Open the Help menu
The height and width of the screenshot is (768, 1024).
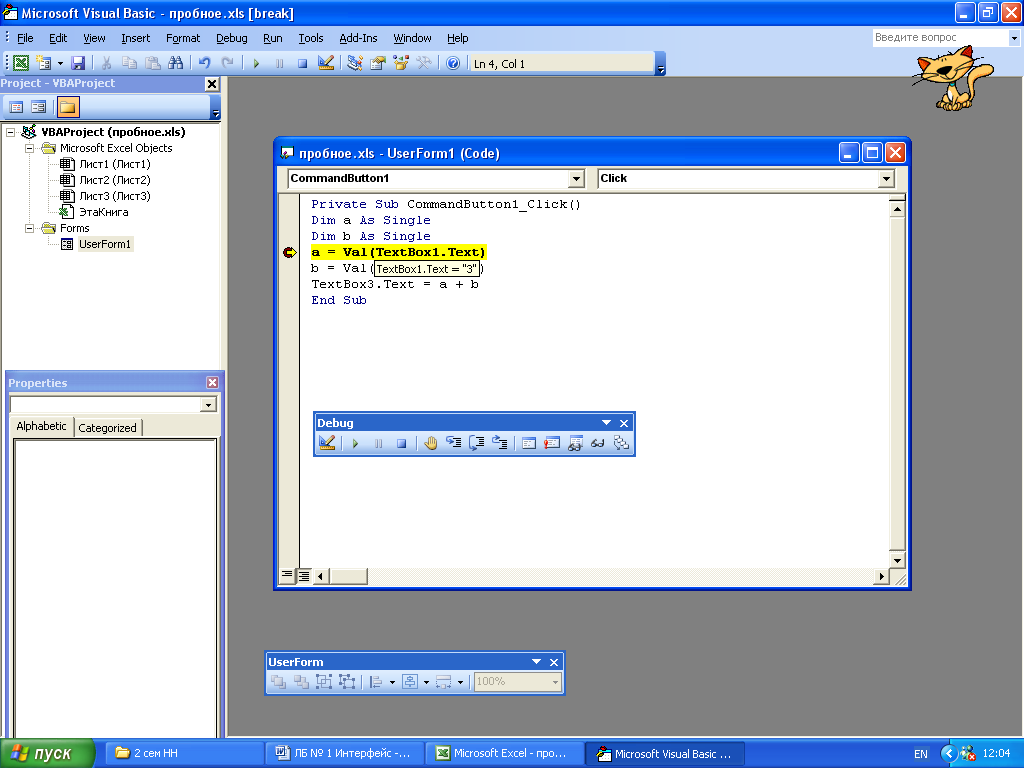457,38
